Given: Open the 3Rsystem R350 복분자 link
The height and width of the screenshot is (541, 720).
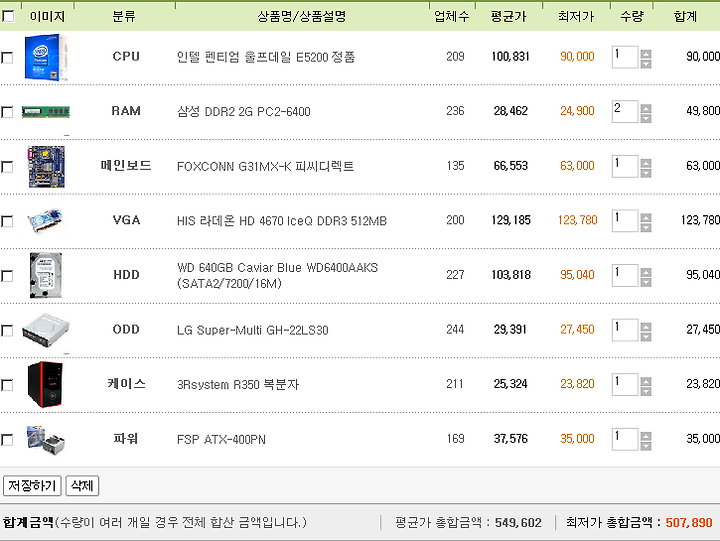Looking at the screenshot, I should 238,384.
